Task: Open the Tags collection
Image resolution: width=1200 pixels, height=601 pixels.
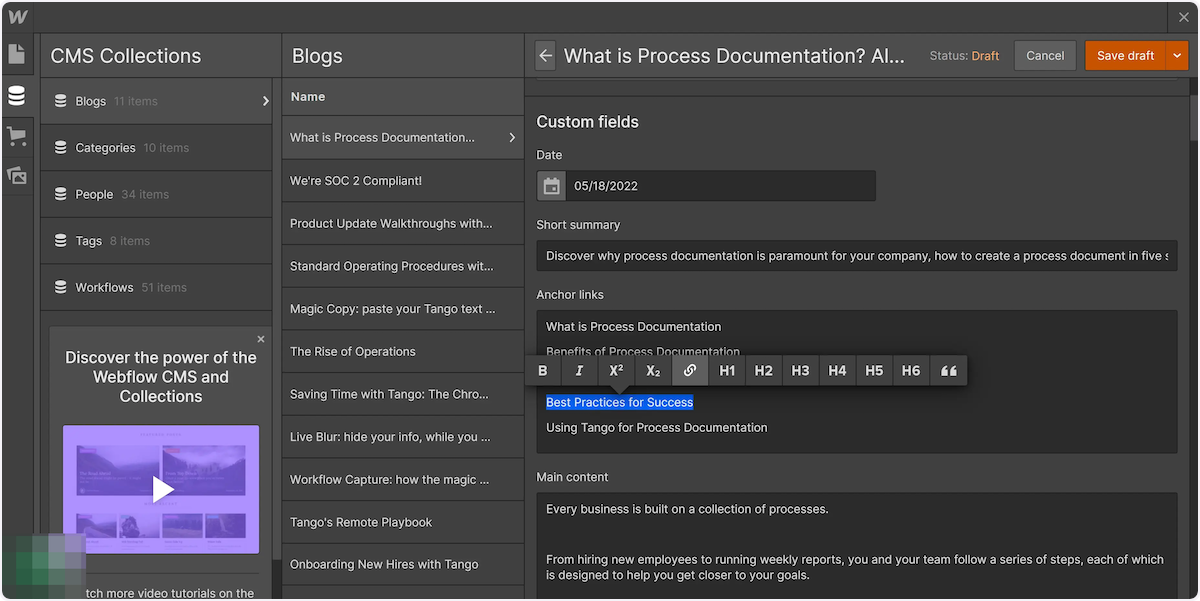Action: 156,241
